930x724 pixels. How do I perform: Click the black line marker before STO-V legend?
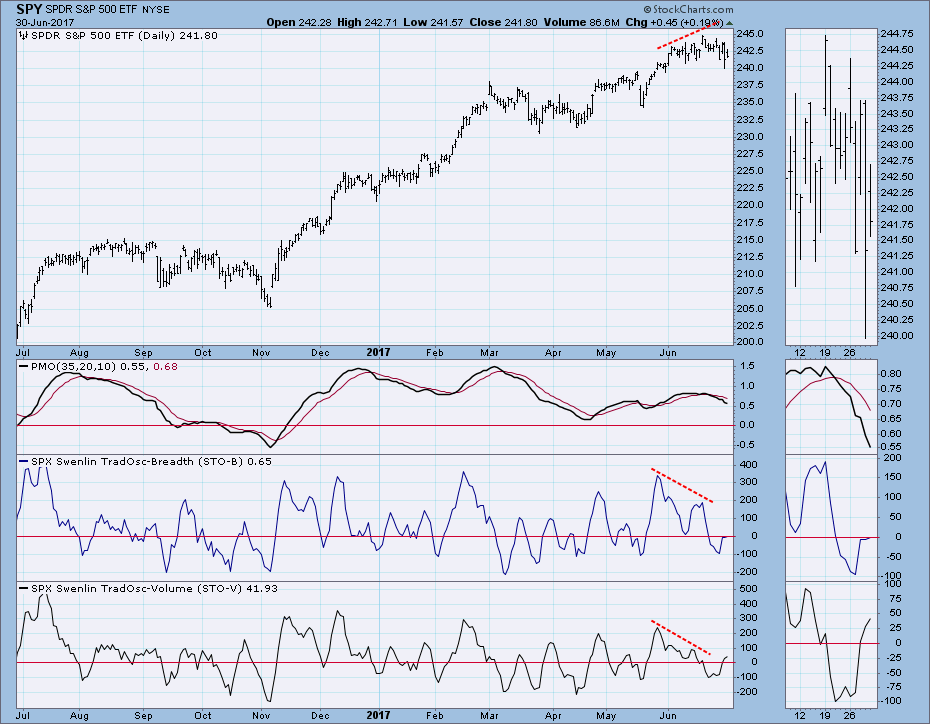pos(24,588)
